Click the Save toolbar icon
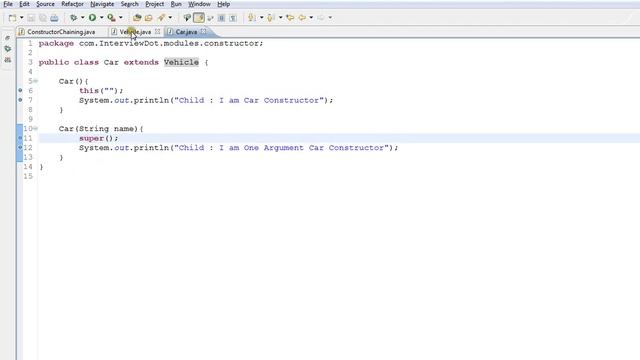This screenshot has height=360, width=640. coord(31,18)
